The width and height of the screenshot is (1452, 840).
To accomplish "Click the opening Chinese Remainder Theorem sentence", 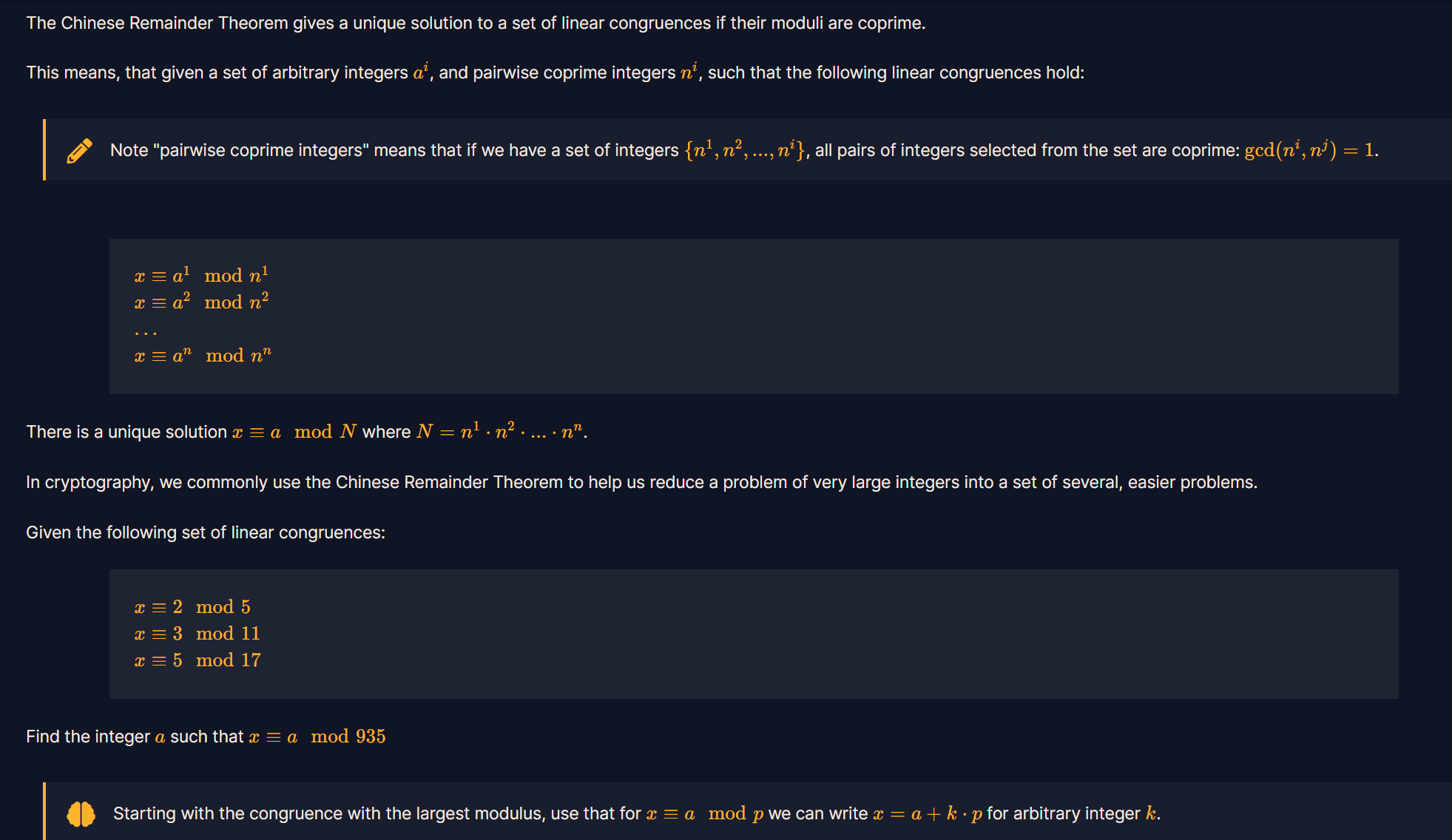I will (x=476, y=23).
